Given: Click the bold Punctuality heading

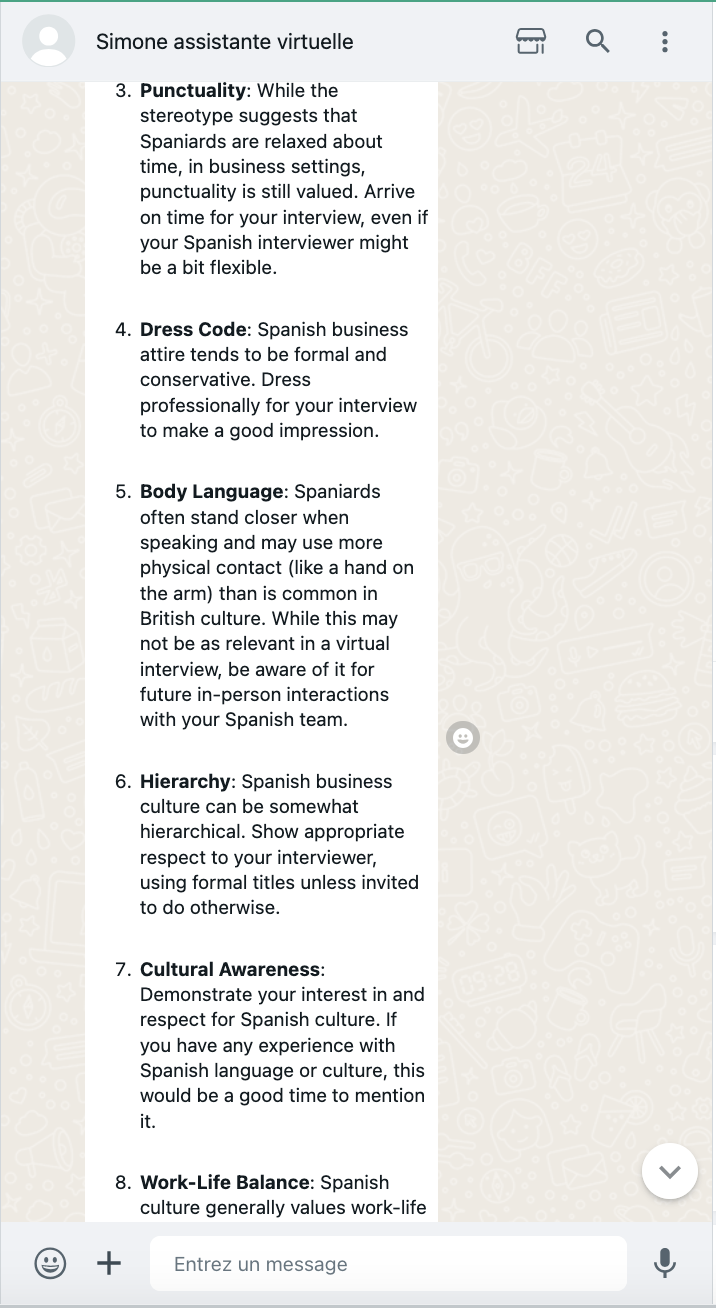Looking at the screenshot, I should (x=192, y=91).
